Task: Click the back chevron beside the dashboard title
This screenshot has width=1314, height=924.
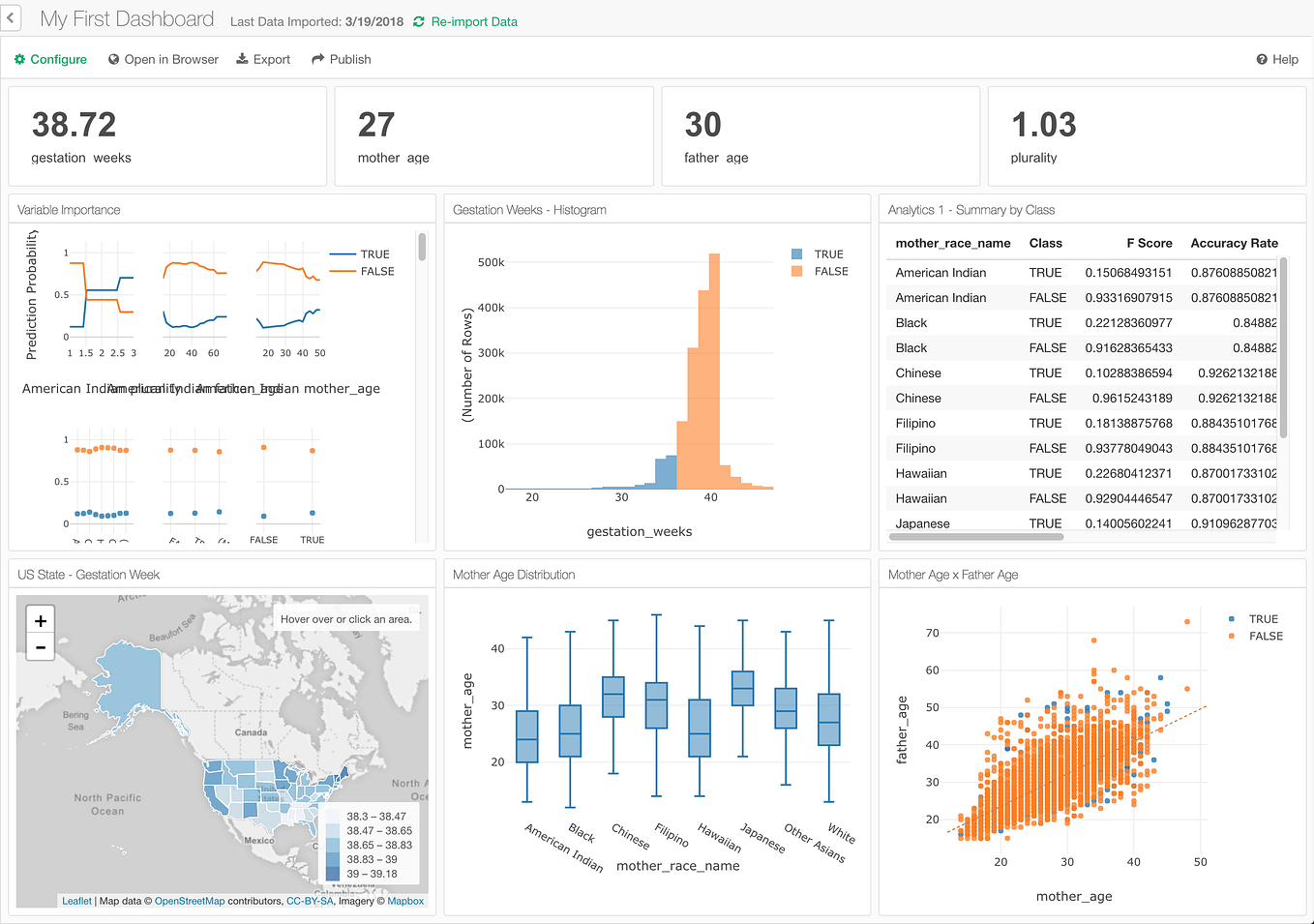Action: (x=11, y=17)
